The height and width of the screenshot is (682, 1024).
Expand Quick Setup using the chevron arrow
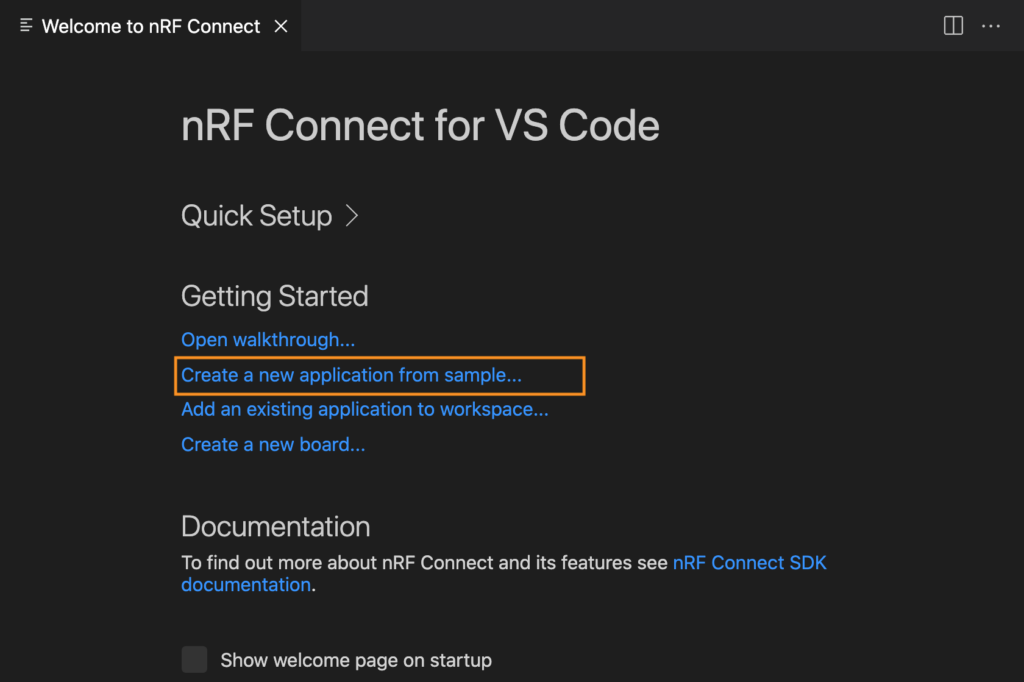pyautogui.click(x=352, y=216)
